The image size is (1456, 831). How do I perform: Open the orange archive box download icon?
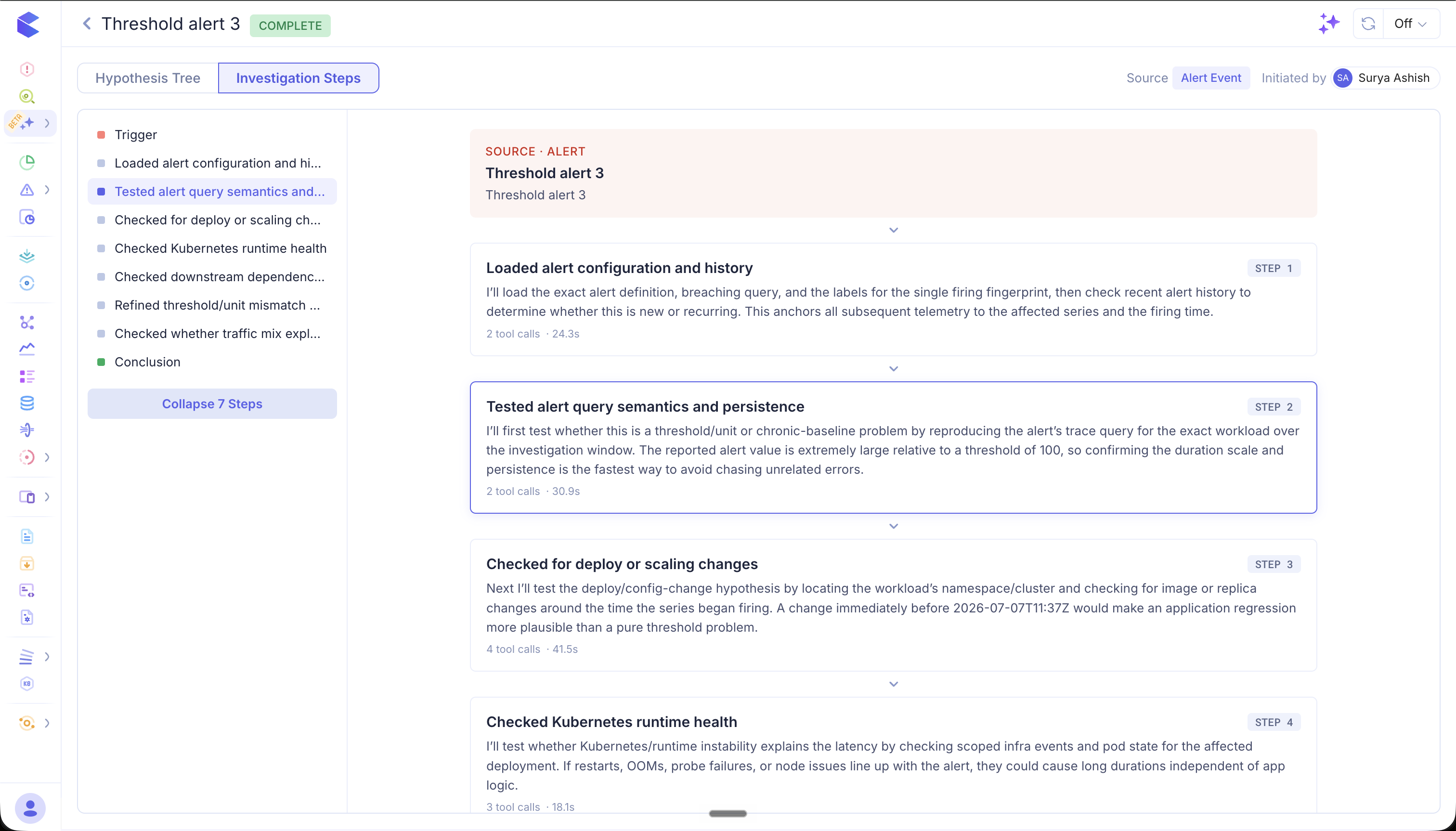(x=27, y=564)
